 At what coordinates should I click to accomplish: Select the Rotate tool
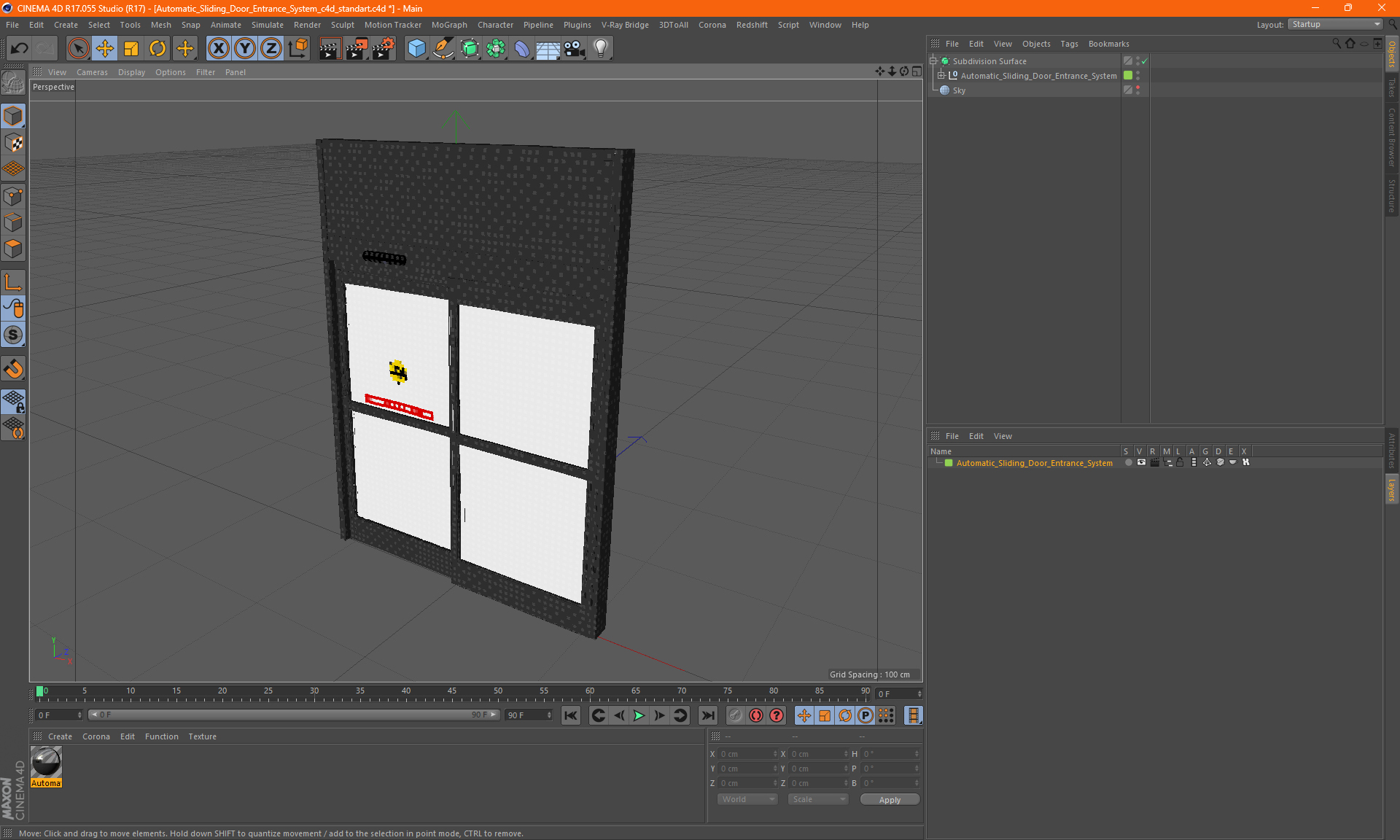(157, 49)
